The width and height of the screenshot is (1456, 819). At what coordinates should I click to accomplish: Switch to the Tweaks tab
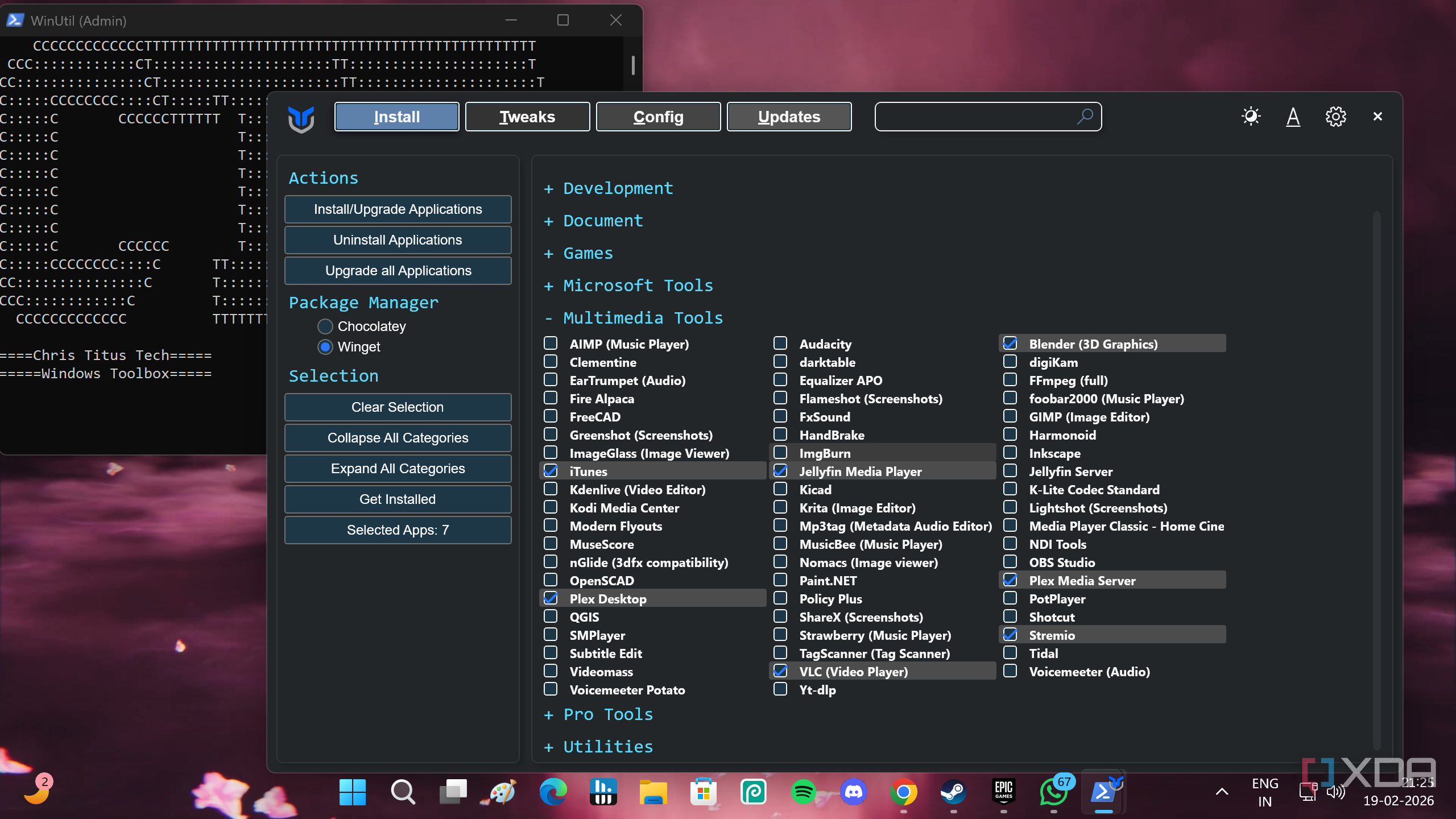[x=527, y=117]
